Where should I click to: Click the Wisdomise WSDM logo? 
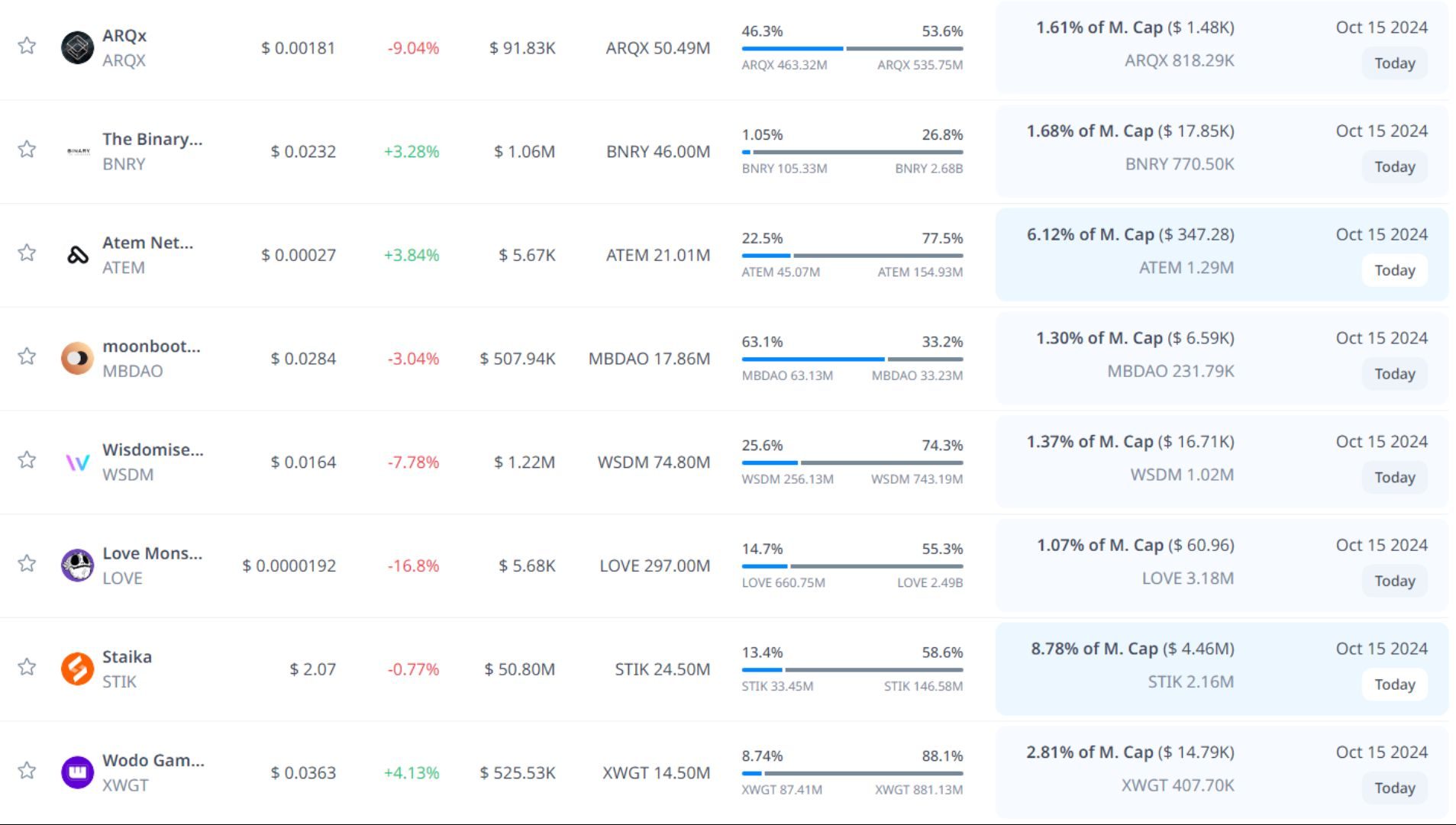(x=78, y=462)
